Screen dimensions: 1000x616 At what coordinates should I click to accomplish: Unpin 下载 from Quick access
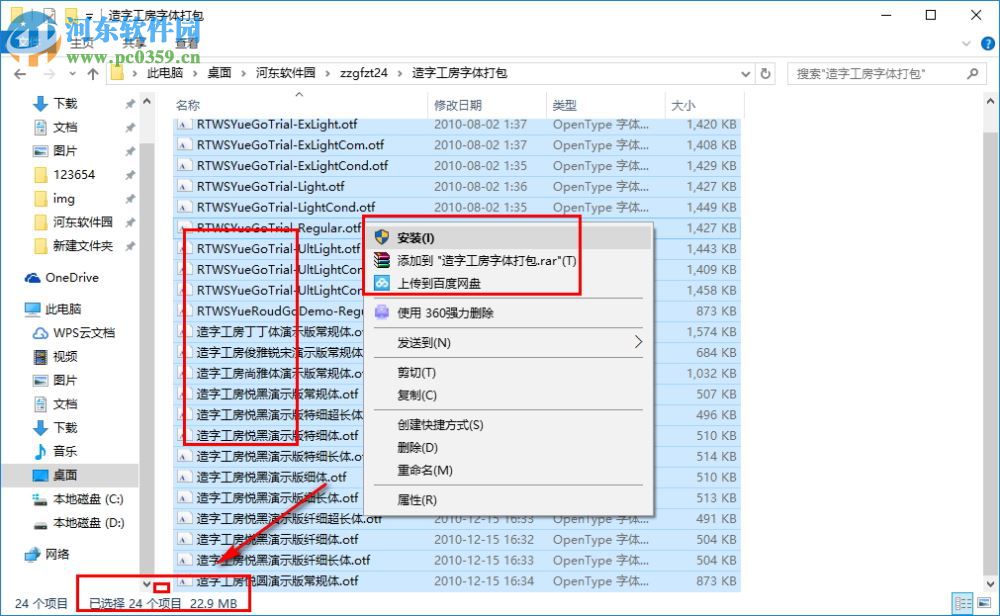129,103
